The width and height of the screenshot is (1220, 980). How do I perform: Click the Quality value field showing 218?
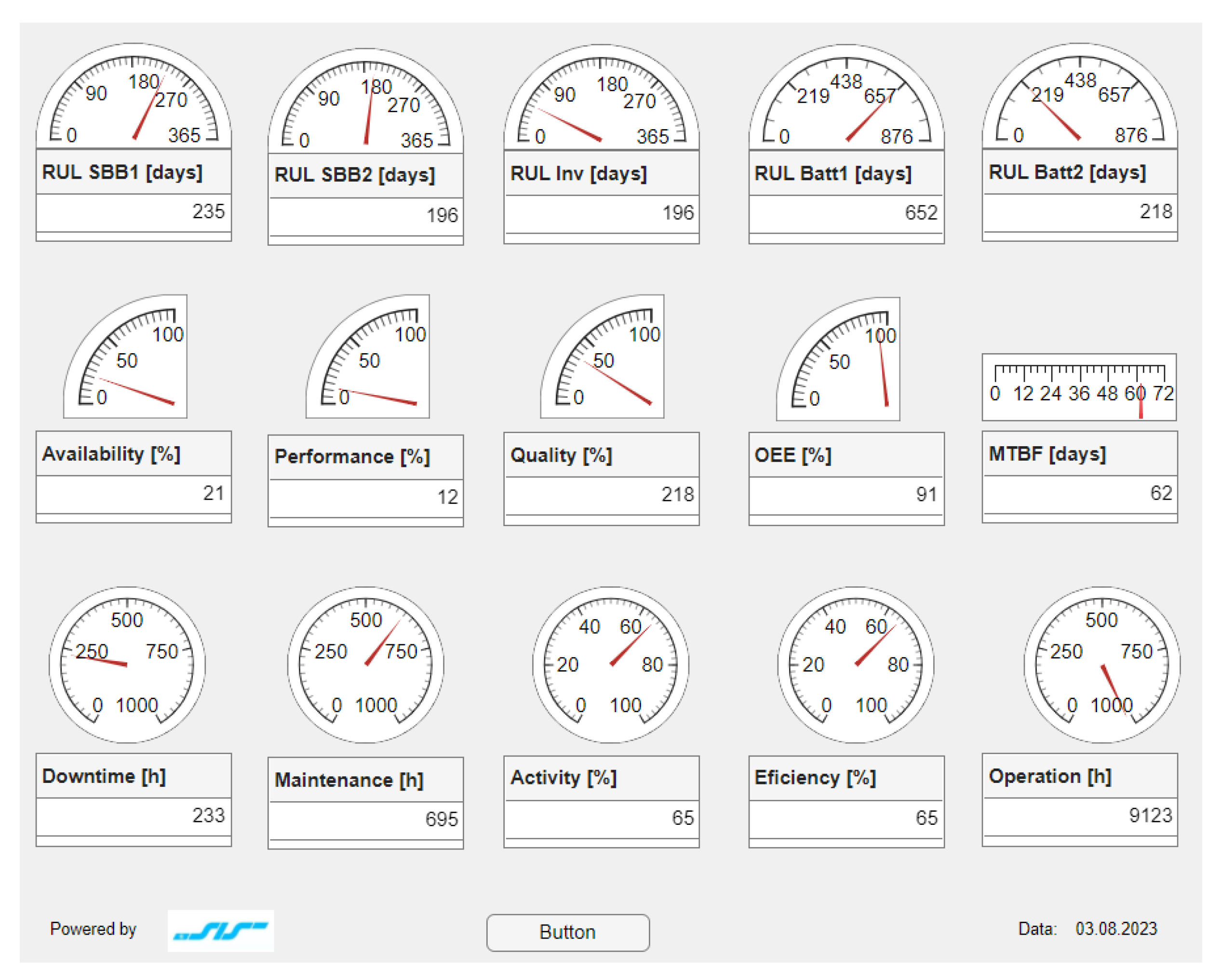(x=602, y=495)
